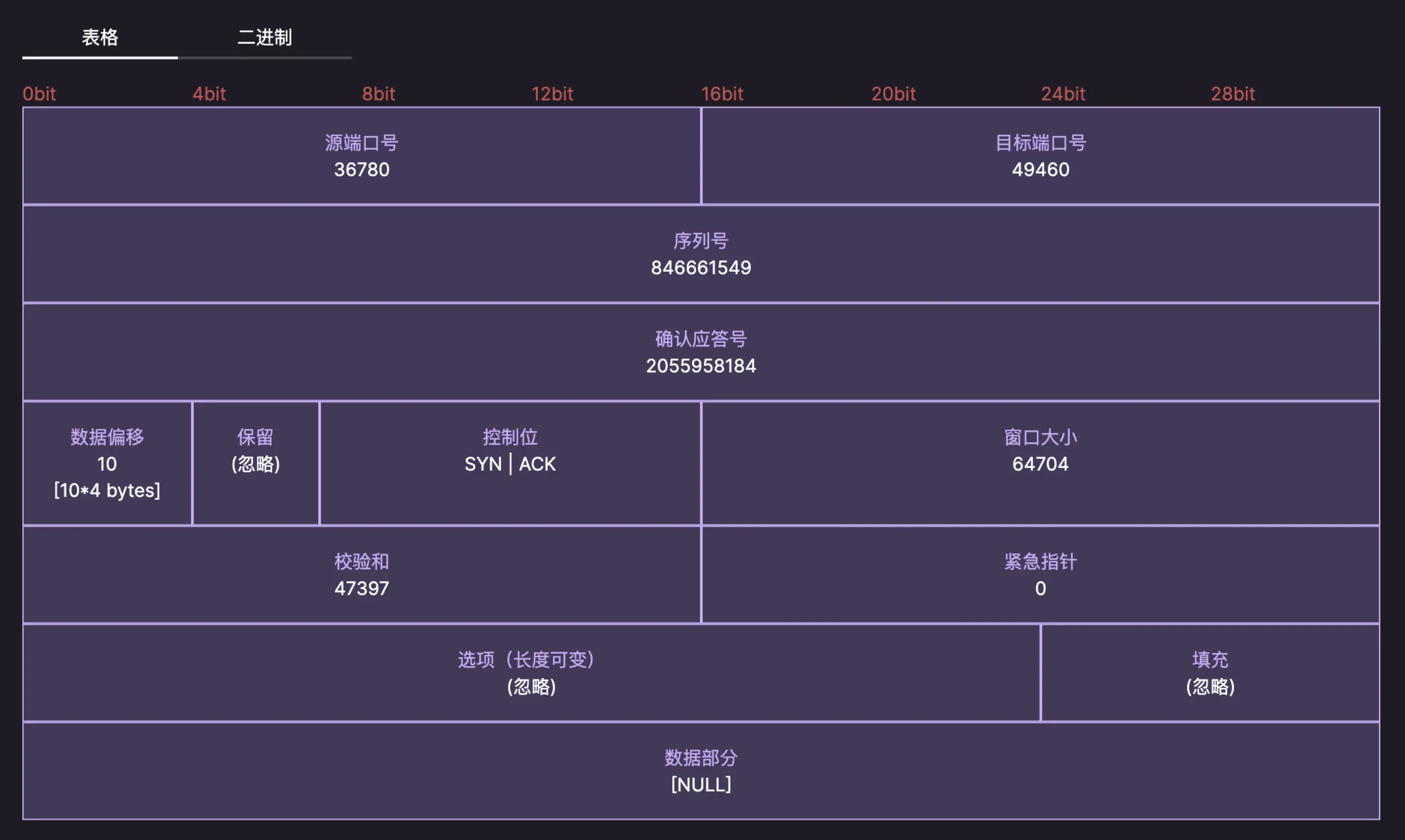Image resolution: width=1405 pixels, height=840 pixels.
Task: Select the 目标端口号 49460 cell
Action: pos(1041,156)
